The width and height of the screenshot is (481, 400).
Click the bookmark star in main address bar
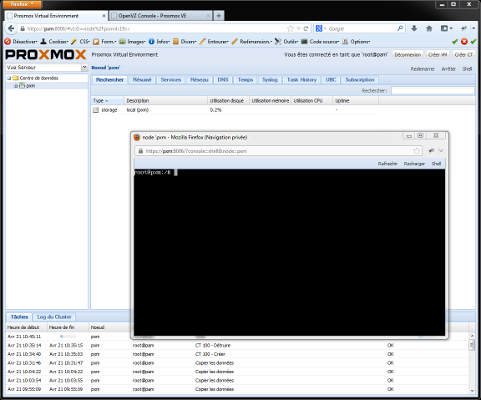tap(290, 29)
